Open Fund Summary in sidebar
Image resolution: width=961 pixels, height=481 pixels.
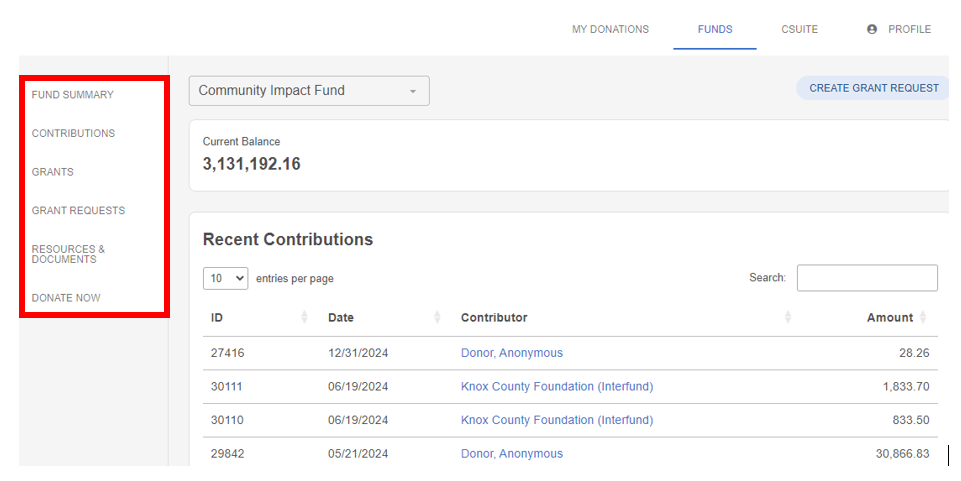point(72,95)
